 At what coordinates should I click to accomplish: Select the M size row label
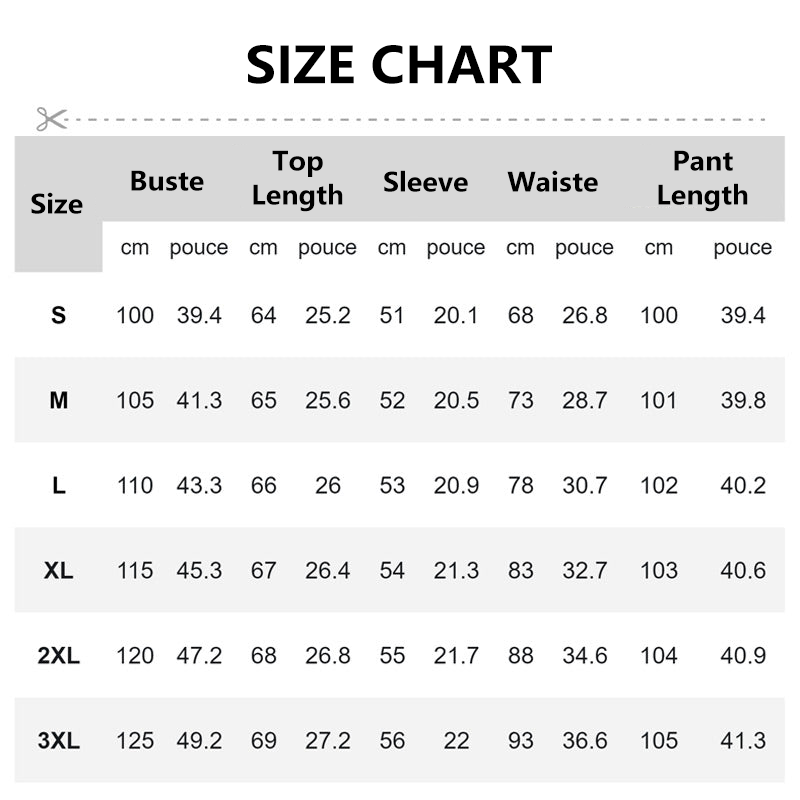pos(59,401)
